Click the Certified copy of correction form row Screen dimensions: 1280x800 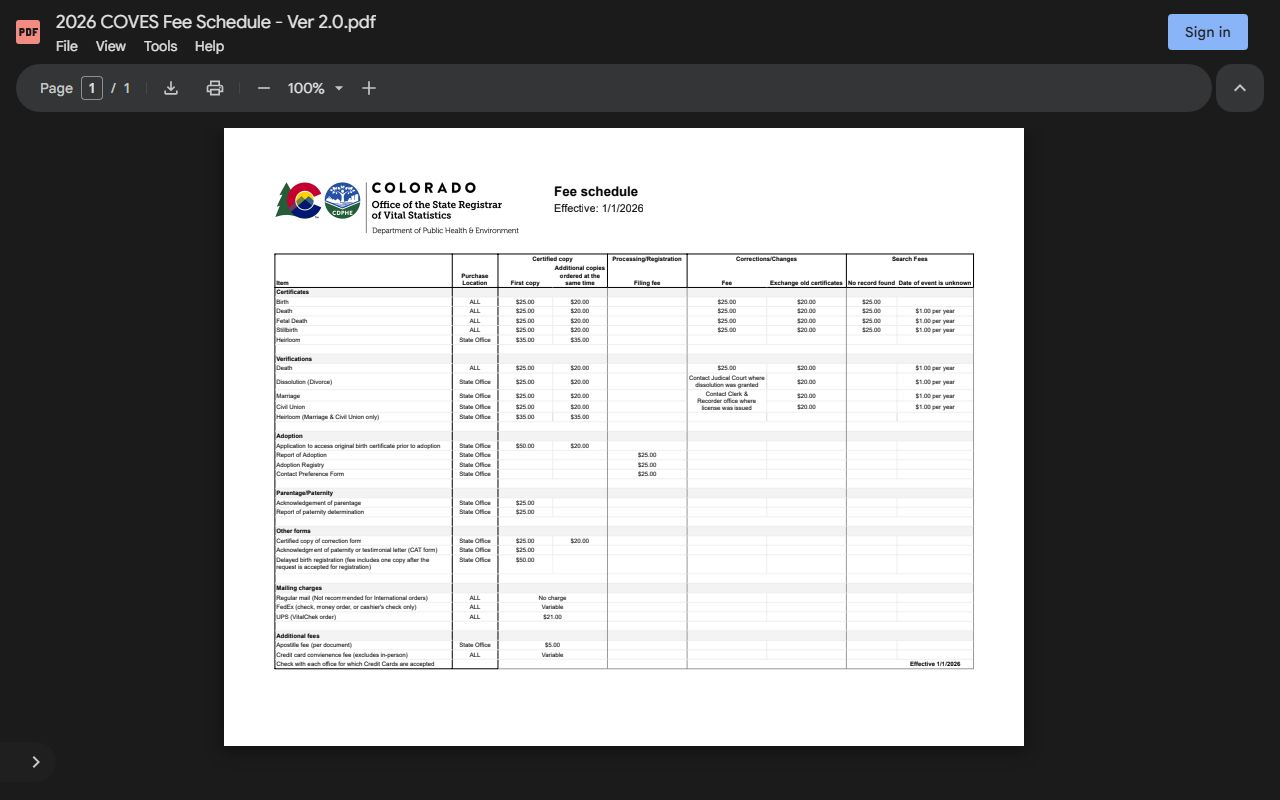tap(318, 541)
